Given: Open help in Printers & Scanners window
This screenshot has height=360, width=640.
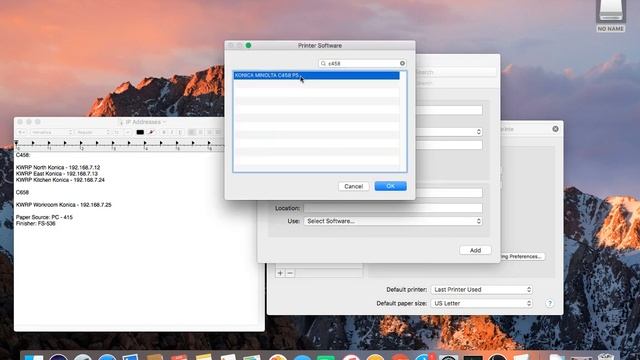Looking at the screenshot, I should (549, 303).
